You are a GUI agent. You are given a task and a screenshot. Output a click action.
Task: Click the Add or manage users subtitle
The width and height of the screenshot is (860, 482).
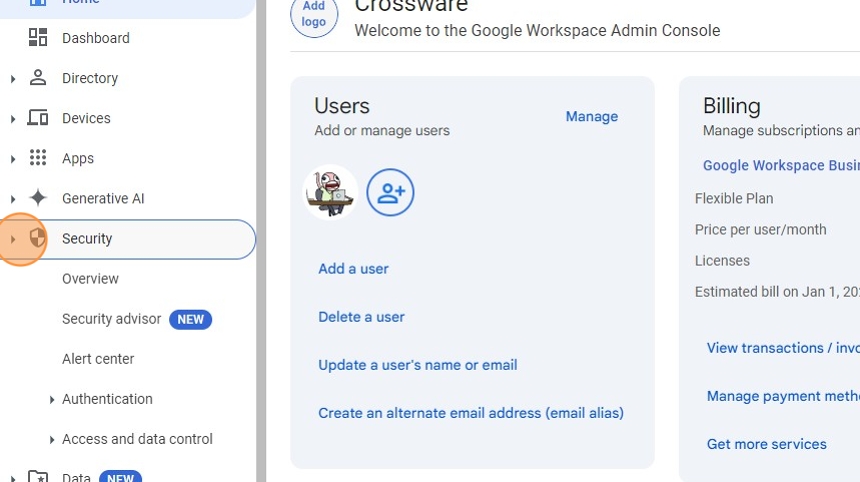point(382,131)
